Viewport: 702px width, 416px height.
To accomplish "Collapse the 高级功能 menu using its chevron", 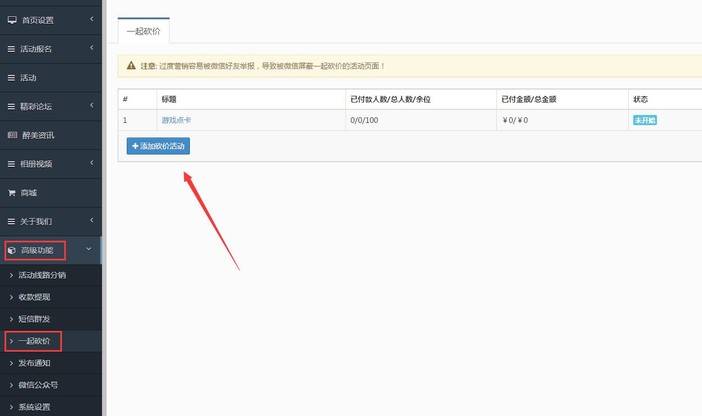I will tap(89, 250).
